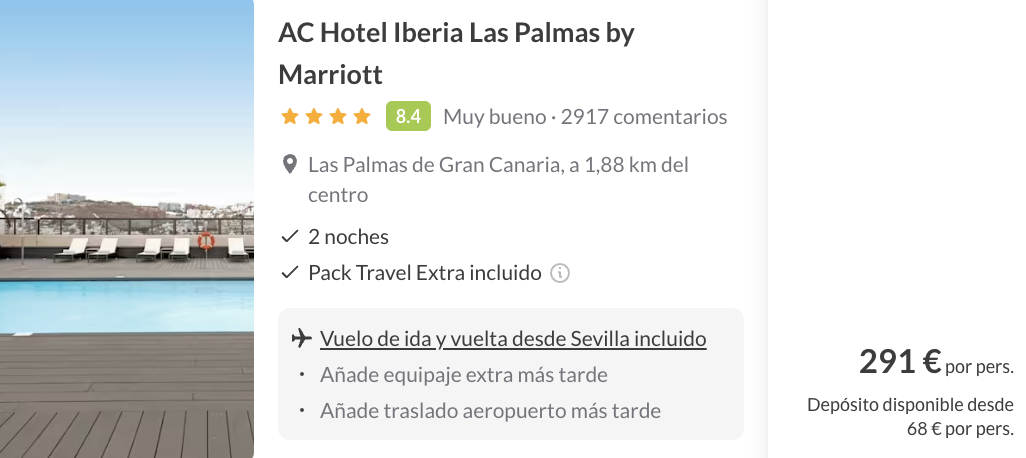Viewport: 1026px width, 458px height.
Task: Click the location pin icon
Action: [x=290, y=165]
